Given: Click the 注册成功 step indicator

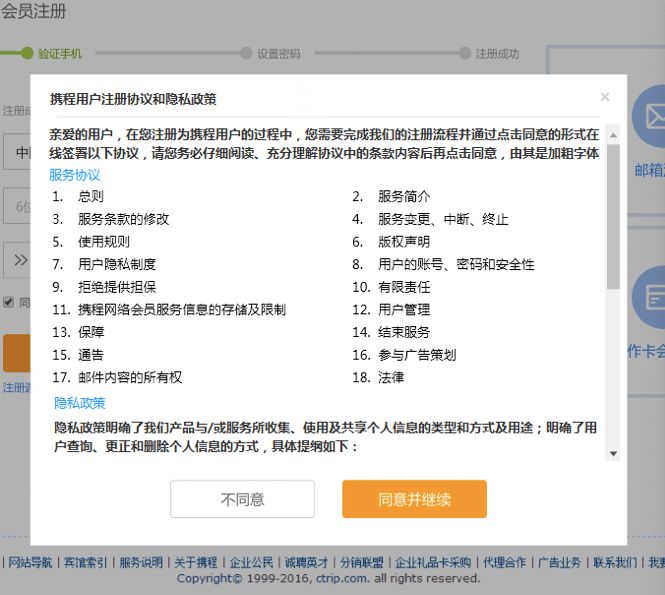Looking at the screenshot, I should pyautogui.click(x=489, y=53).
